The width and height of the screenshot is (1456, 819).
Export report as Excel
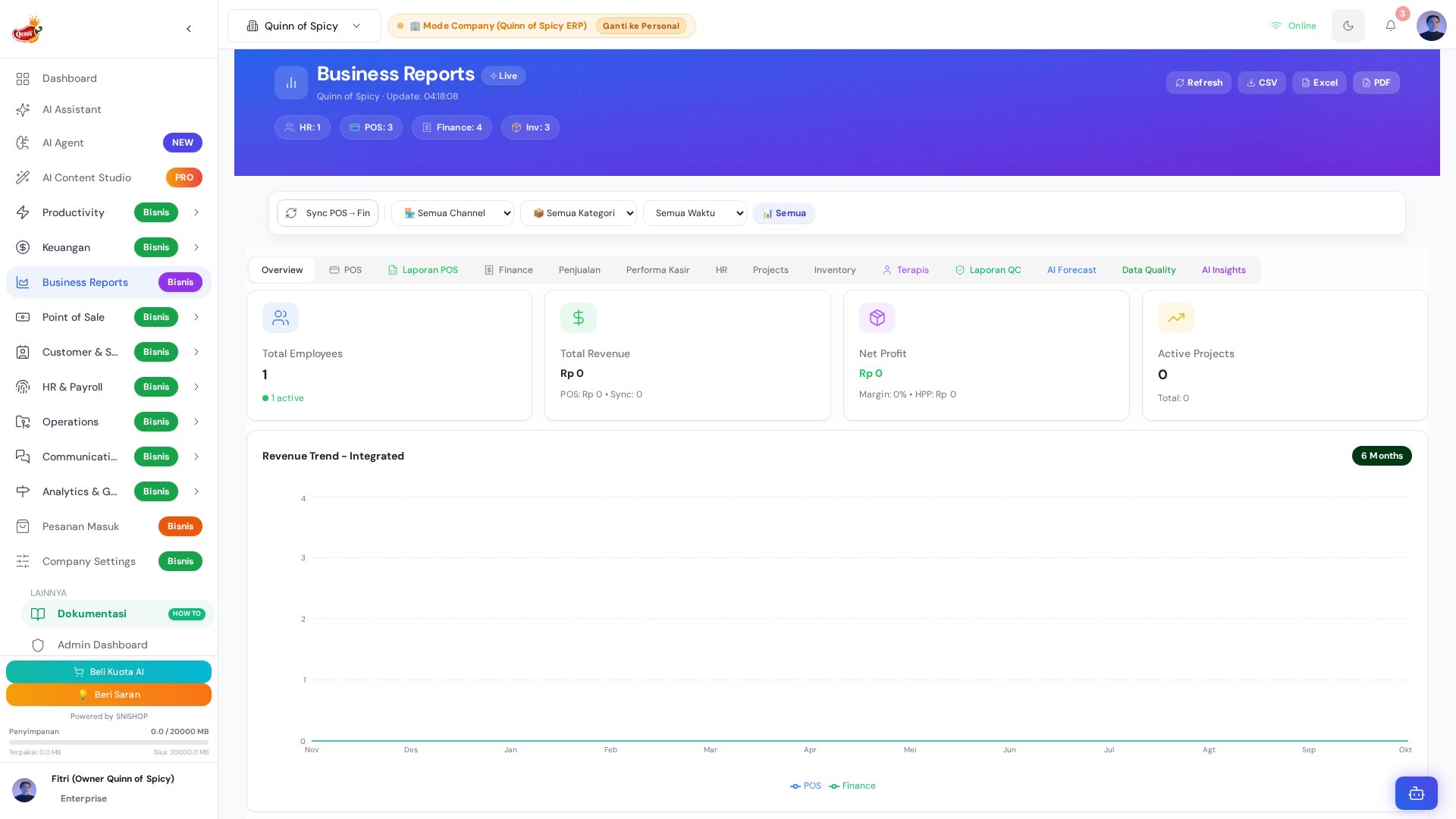[x=1319, y=83]
